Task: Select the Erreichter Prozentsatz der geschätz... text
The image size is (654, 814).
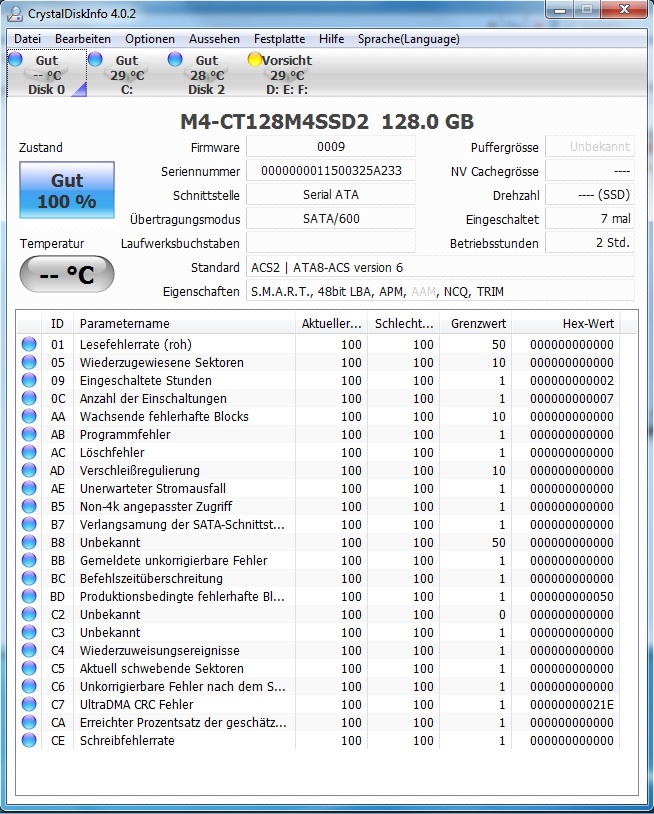Action: click(x=183, y=722)
